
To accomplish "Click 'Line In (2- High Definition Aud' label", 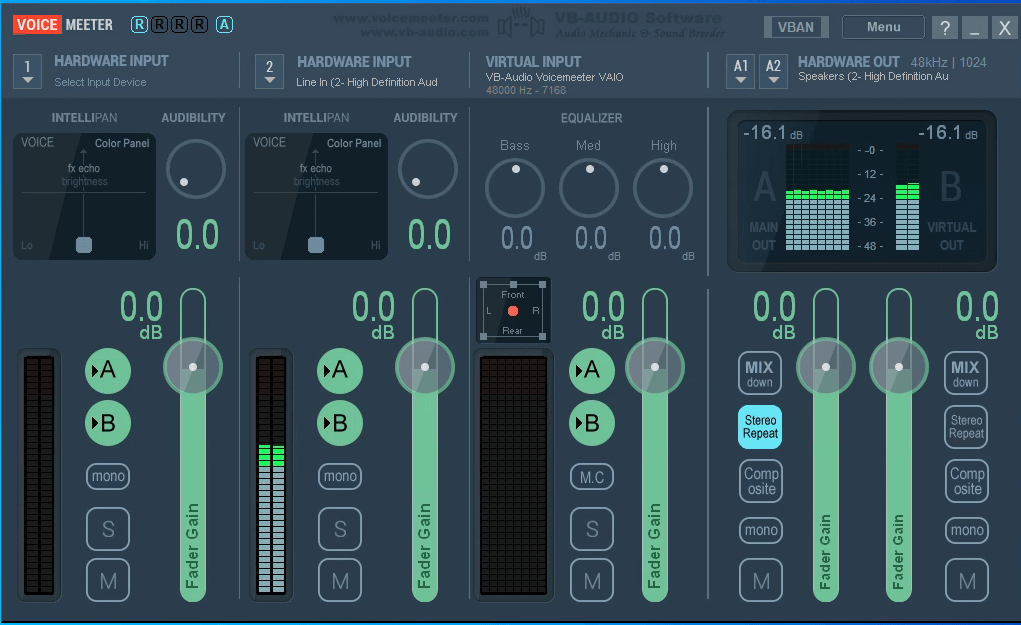I will coord(367,82).
